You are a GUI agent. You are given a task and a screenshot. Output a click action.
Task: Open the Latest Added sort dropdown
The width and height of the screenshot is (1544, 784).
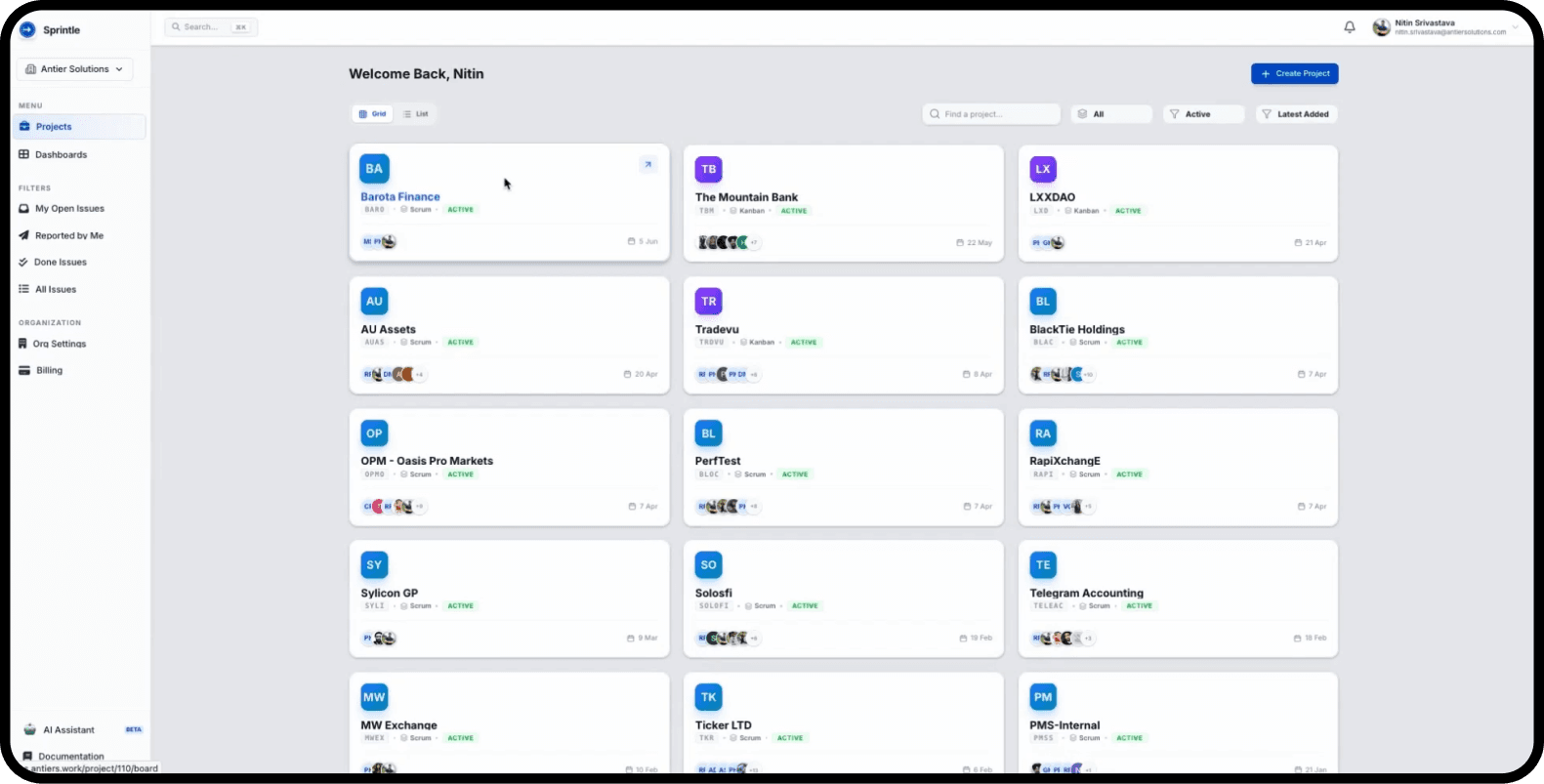1296,114
